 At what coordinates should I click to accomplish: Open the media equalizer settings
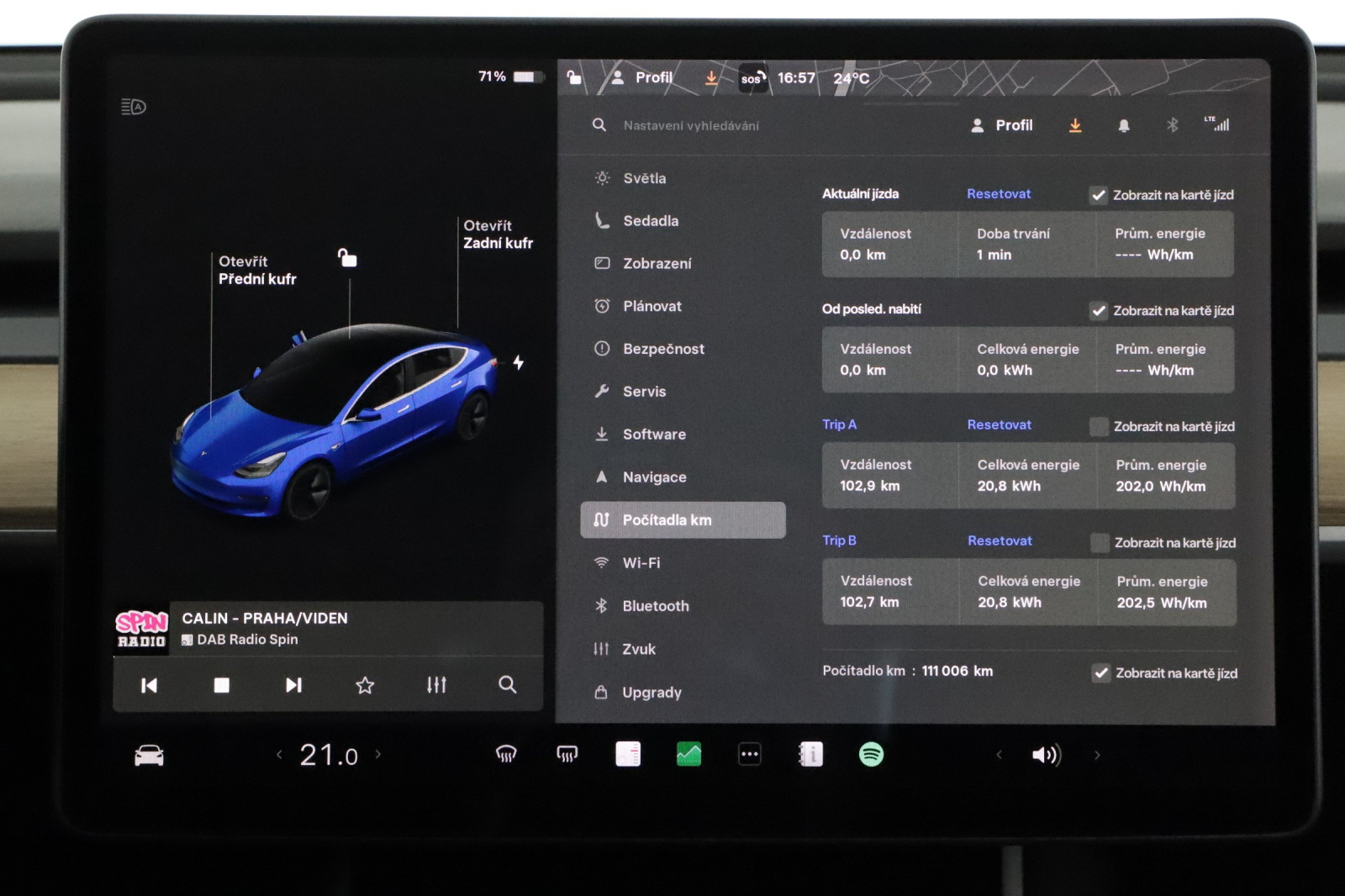click(x=436, y=685)
